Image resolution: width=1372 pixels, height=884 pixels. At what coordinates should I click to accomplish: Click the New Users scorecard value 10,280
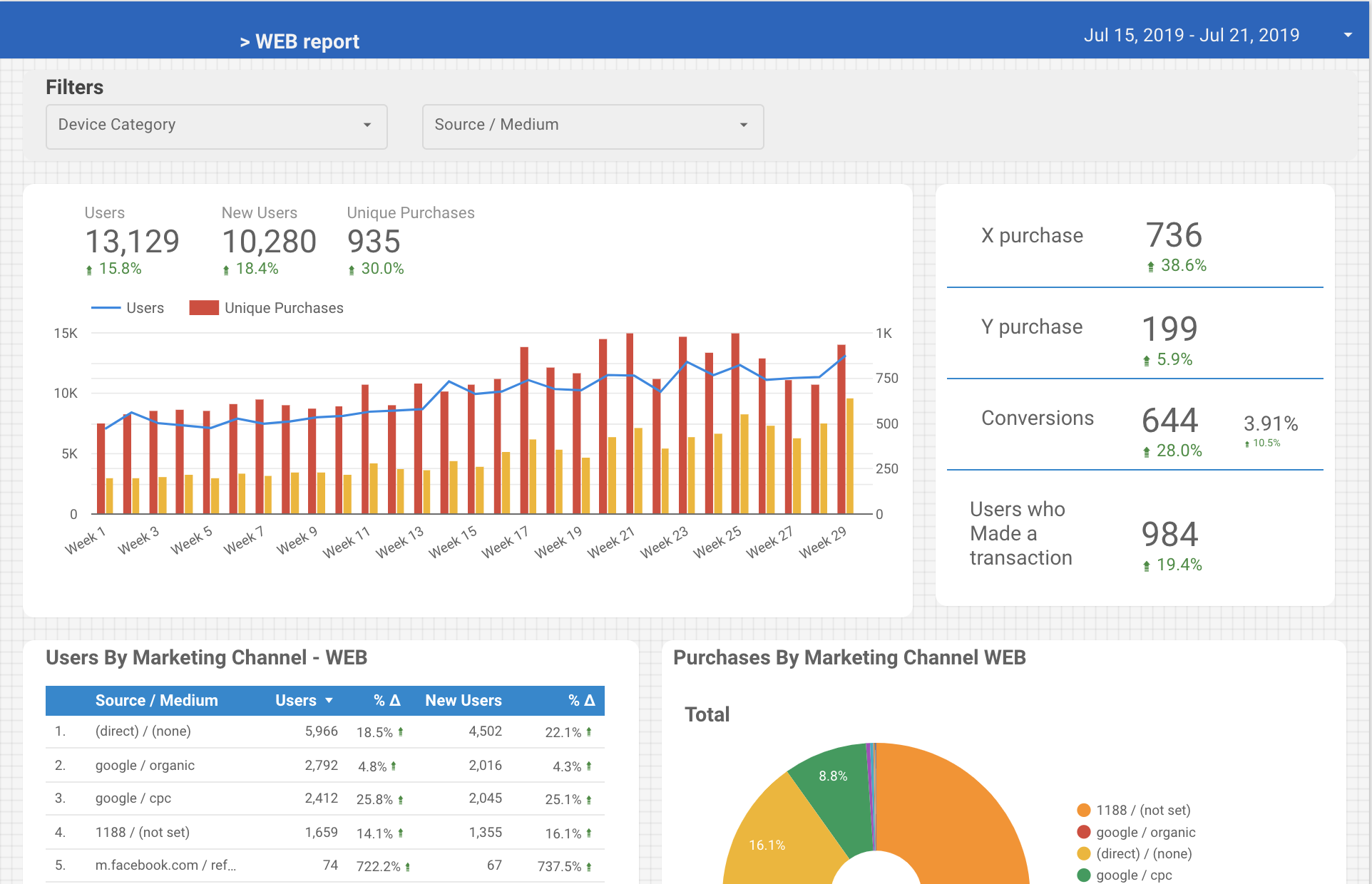pyautogui.click(x=270, y=242)
